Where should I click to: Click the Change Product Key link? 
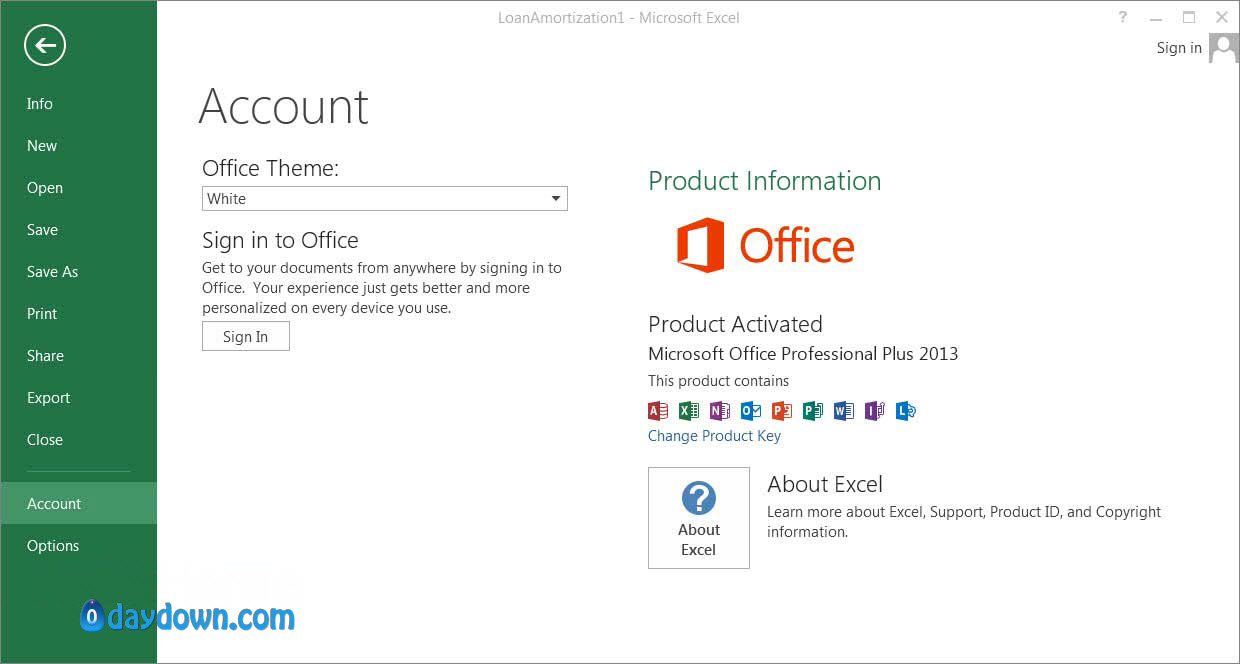click(714, 436)
